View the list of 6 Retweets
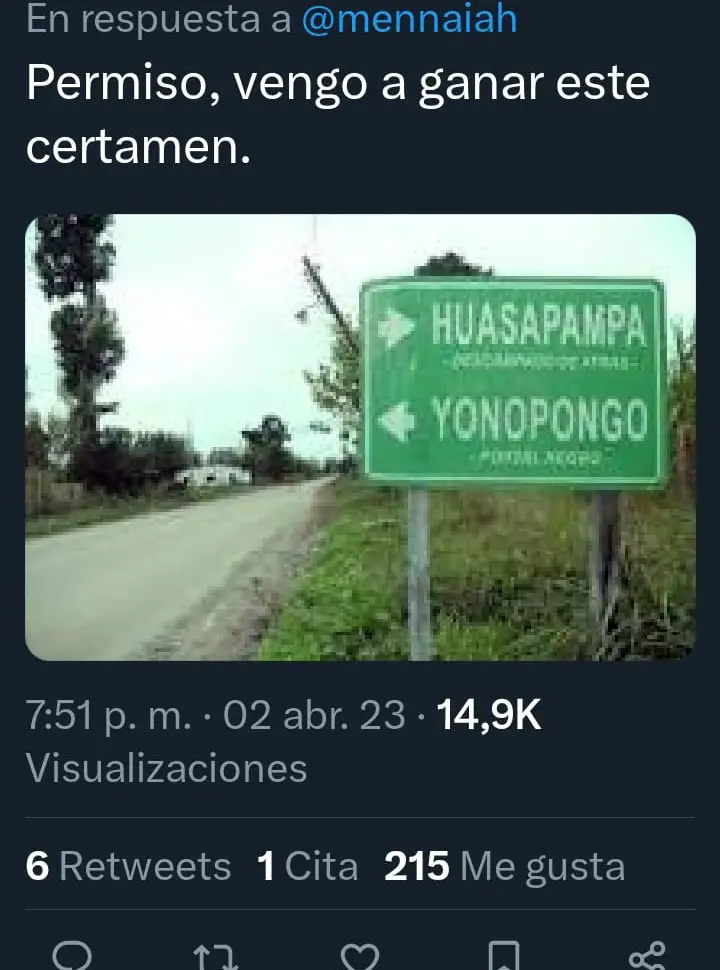Viewport: 720px width, 970px height. pyautogui.click(x=129, y=865)
